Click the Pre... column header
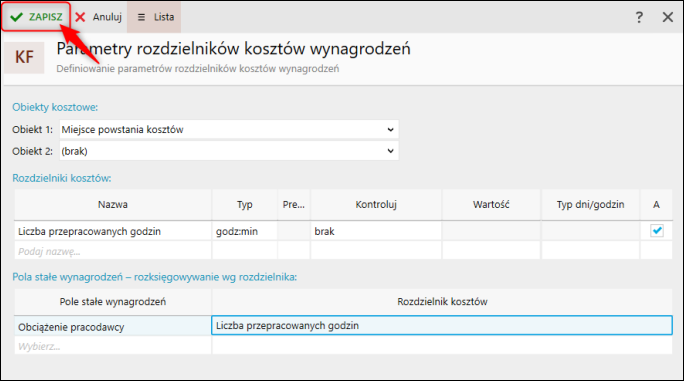 coord(294,205)
